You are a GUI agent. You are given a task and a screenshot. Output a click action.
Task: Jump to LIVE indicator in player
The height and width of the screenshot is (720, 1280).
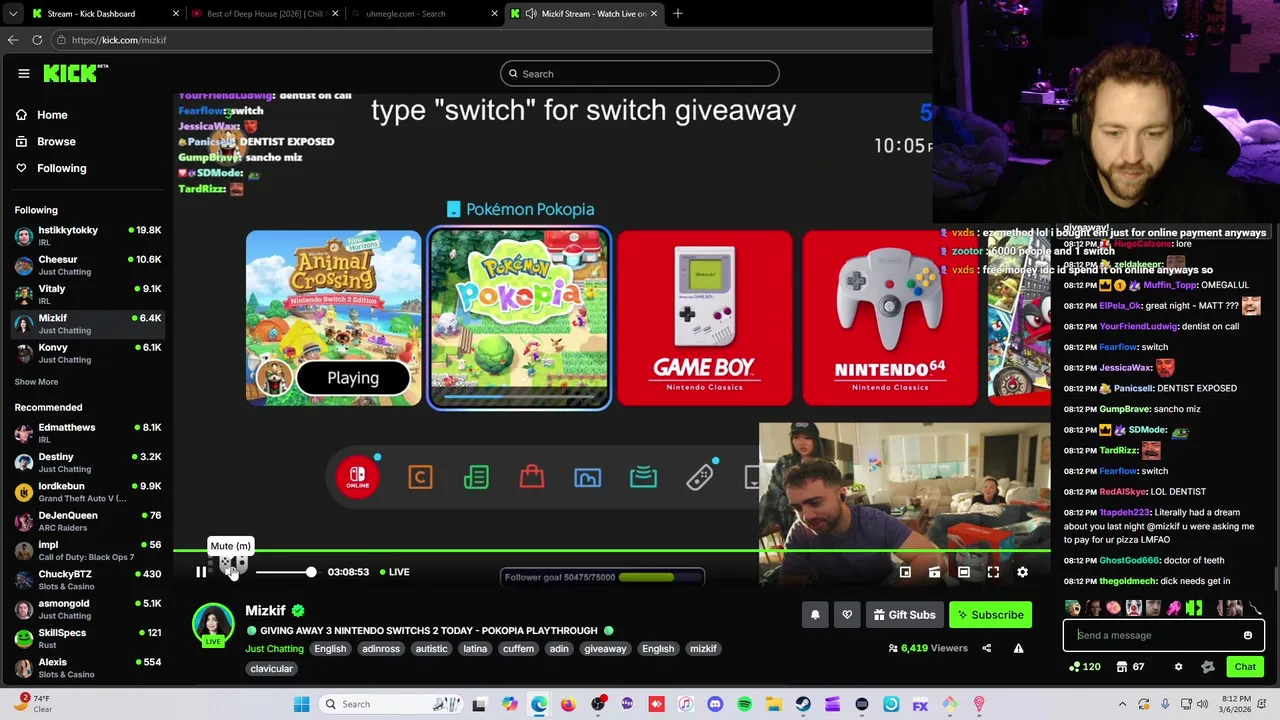[395, 572]
